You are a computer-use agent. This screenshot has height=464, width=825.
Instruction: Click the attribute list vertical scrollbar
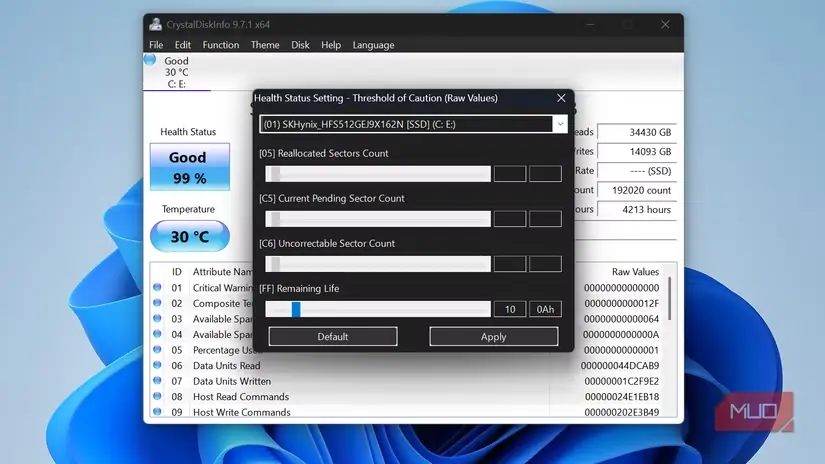coord(670,299)
